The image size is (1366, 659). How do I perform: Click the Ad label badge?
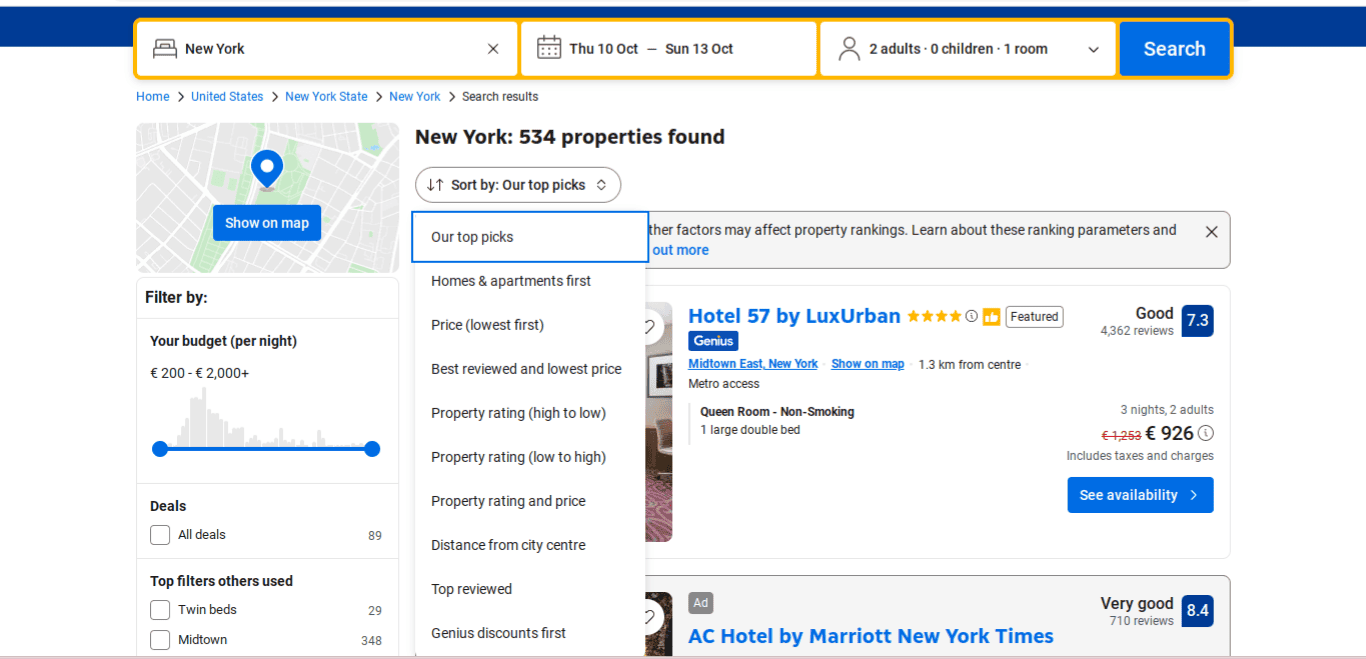click(700, 603)
